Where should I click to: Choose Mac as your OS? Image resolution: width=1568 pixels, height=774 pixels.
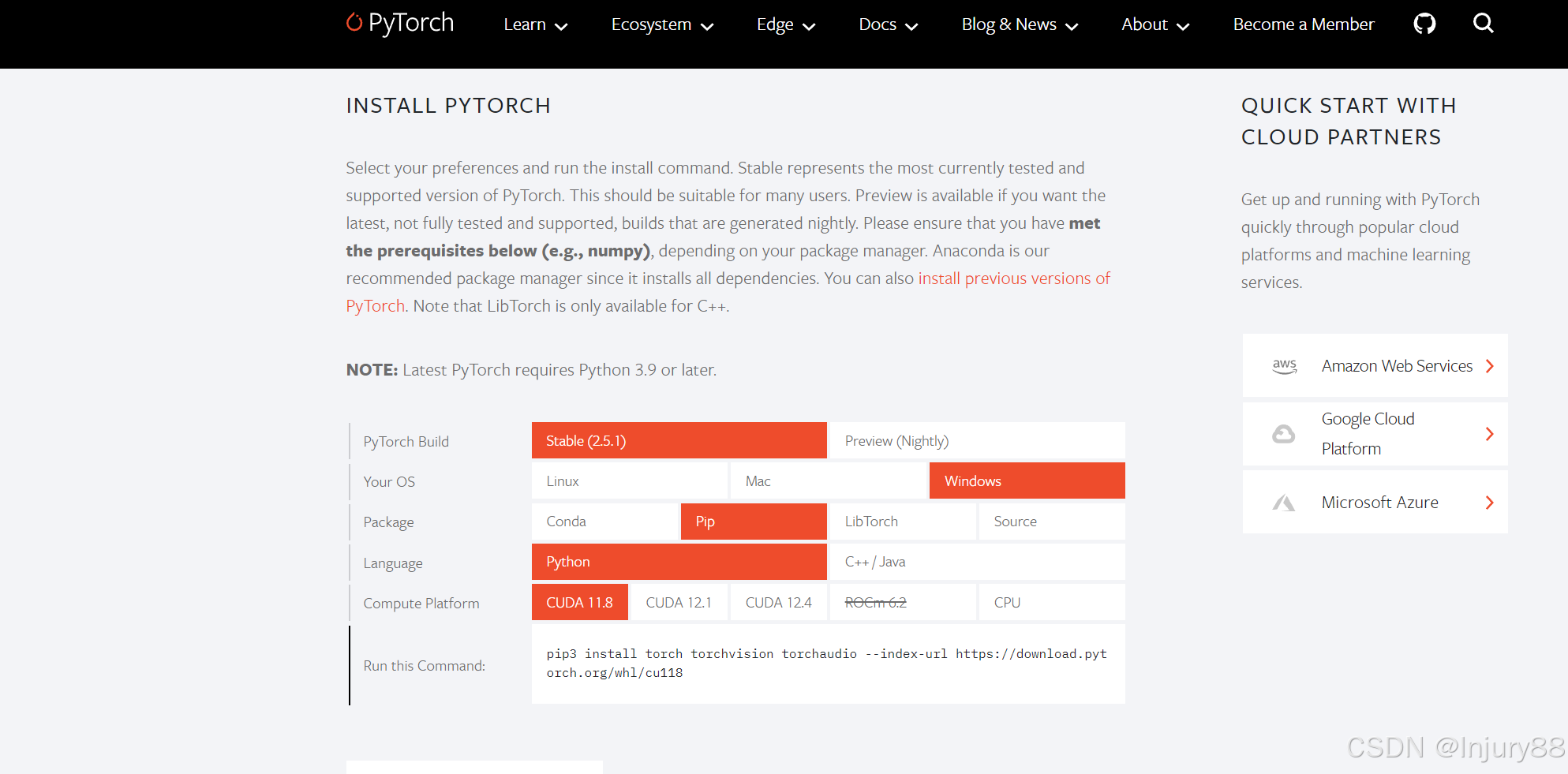point(829,480)
